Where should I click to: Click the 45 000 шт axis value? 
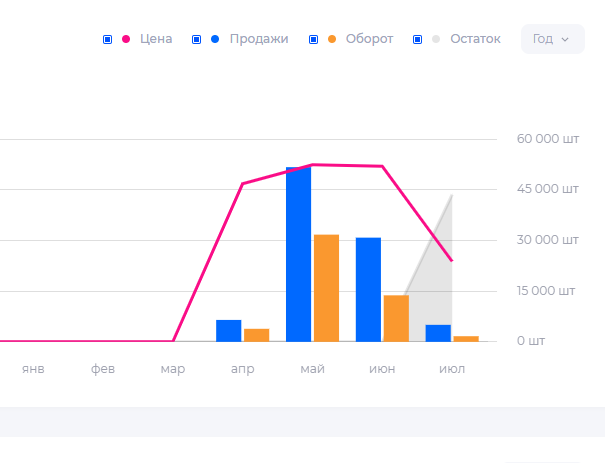click(x=548, y=189)
